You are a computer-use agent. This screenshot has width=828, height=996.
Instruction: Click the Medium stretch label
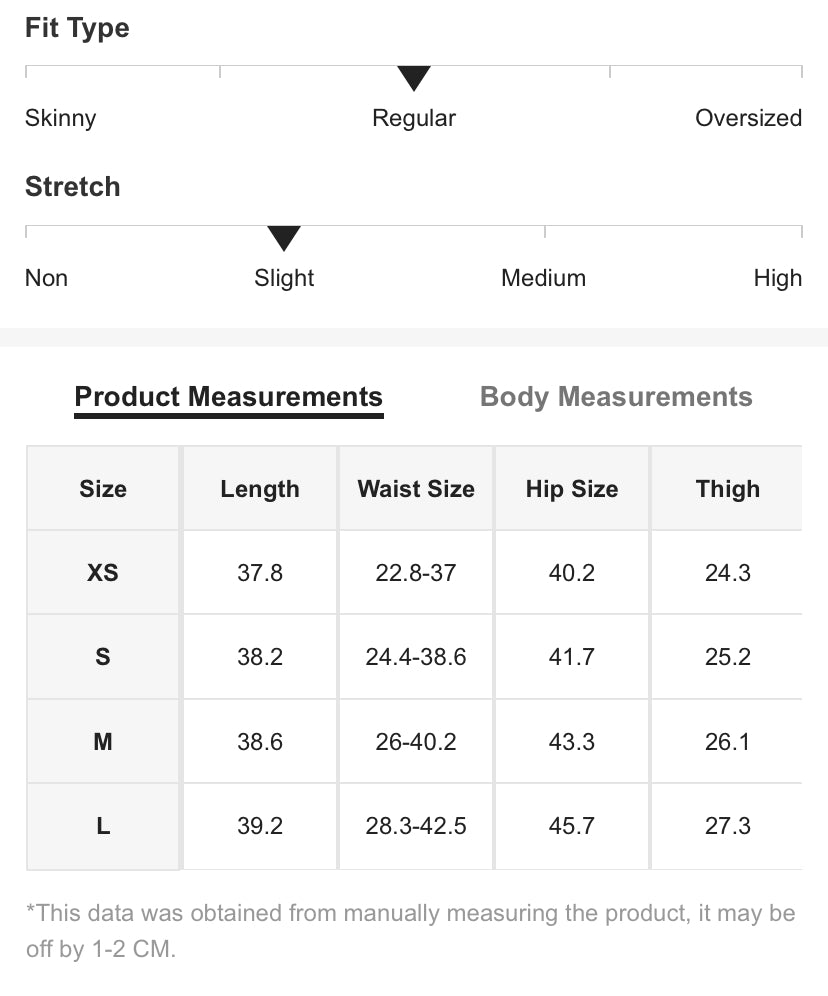click(543, 278)
